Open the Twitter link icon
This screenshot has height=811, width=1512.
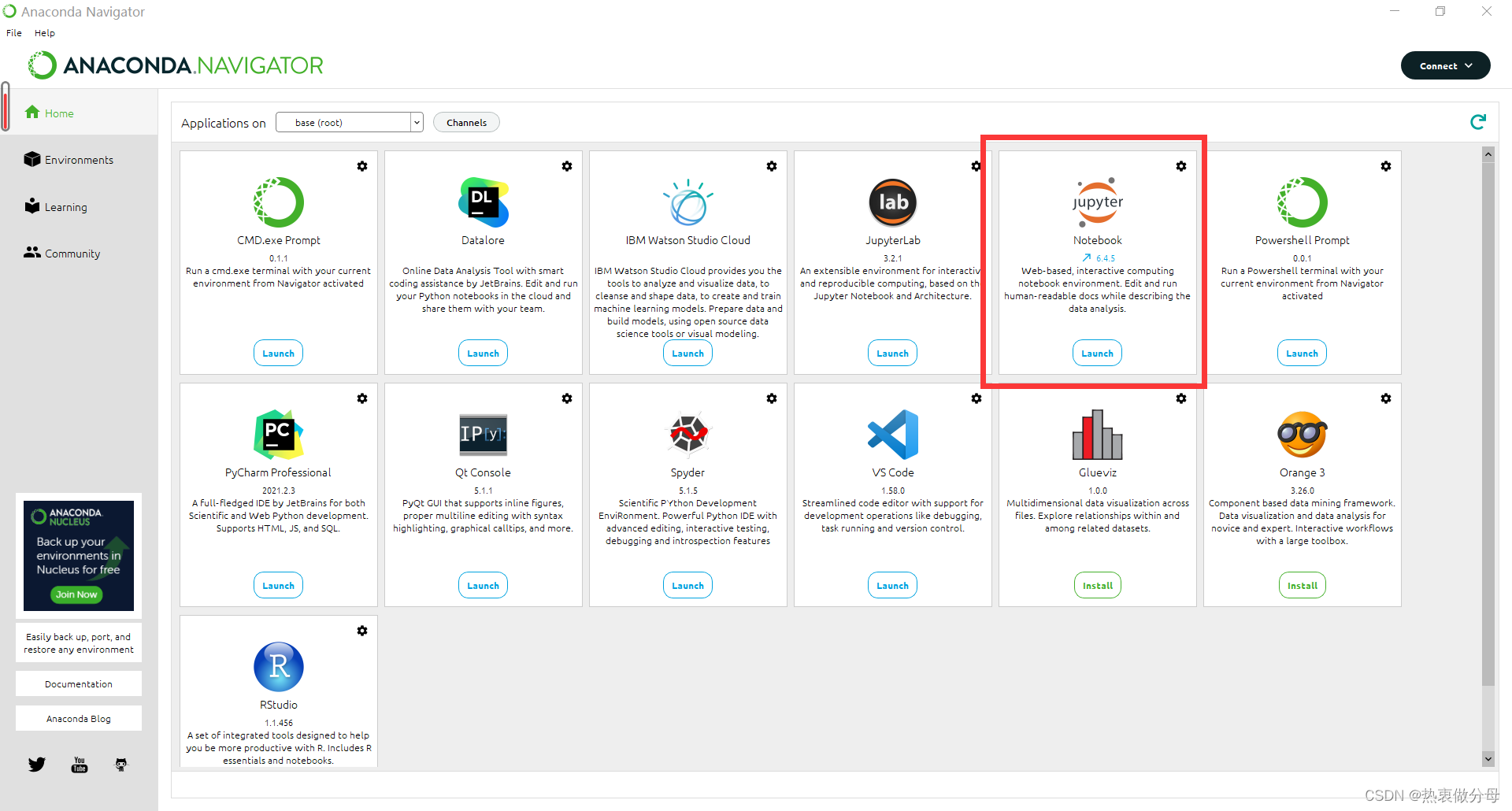click(x=37, y=764)
